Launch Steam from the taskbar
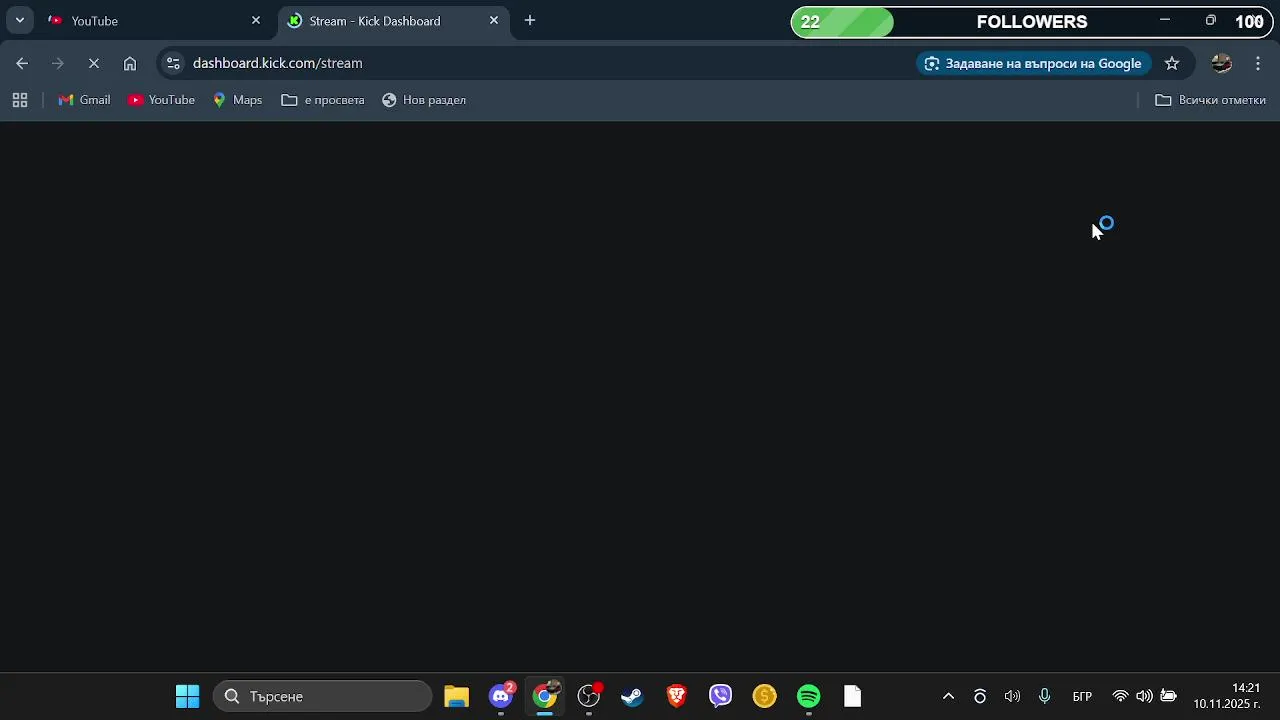The image size is (1280, 720). pyautogui.click(x=632, y=696)
